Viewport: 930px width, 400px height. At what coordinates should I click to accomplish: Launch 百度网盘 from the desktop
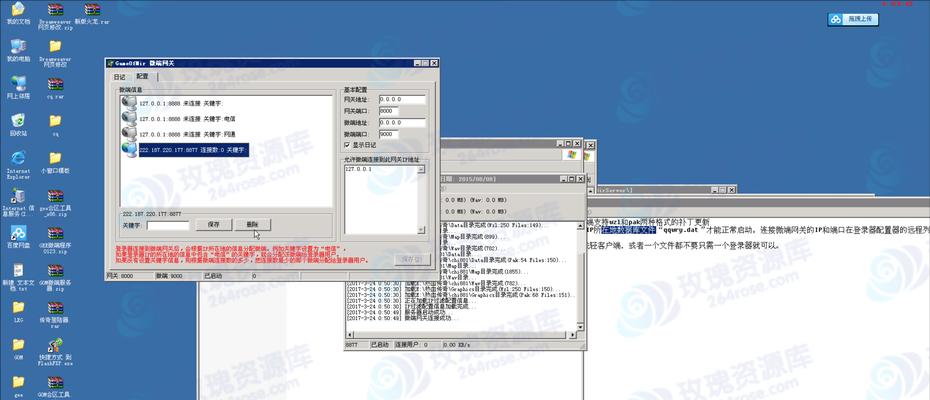18,236
